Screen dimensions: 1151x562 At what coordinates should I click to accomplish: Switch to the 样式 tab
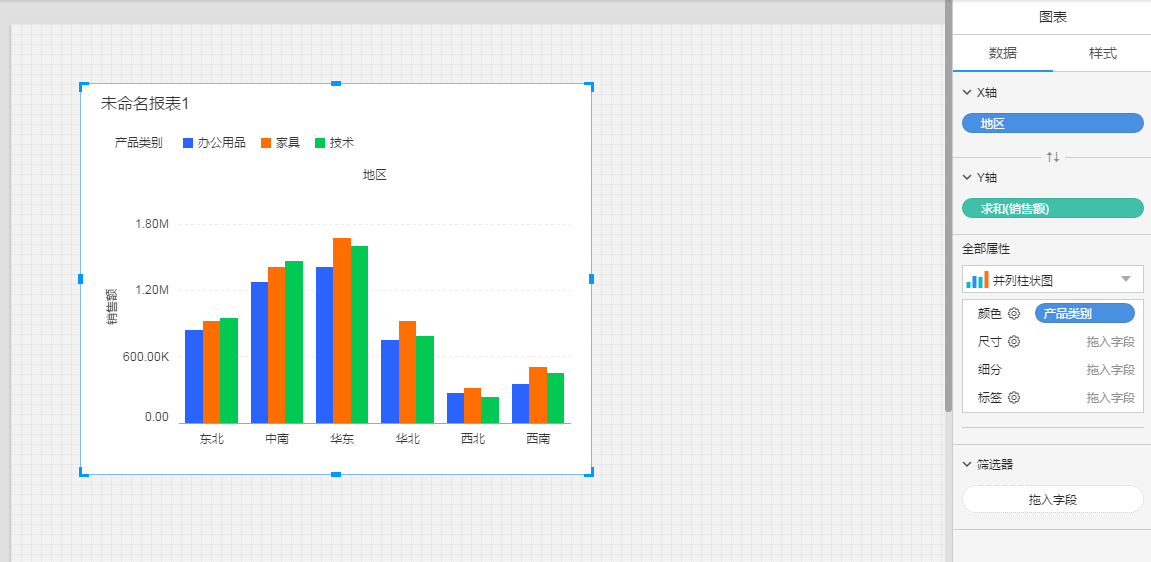(x=1103, y=54)
